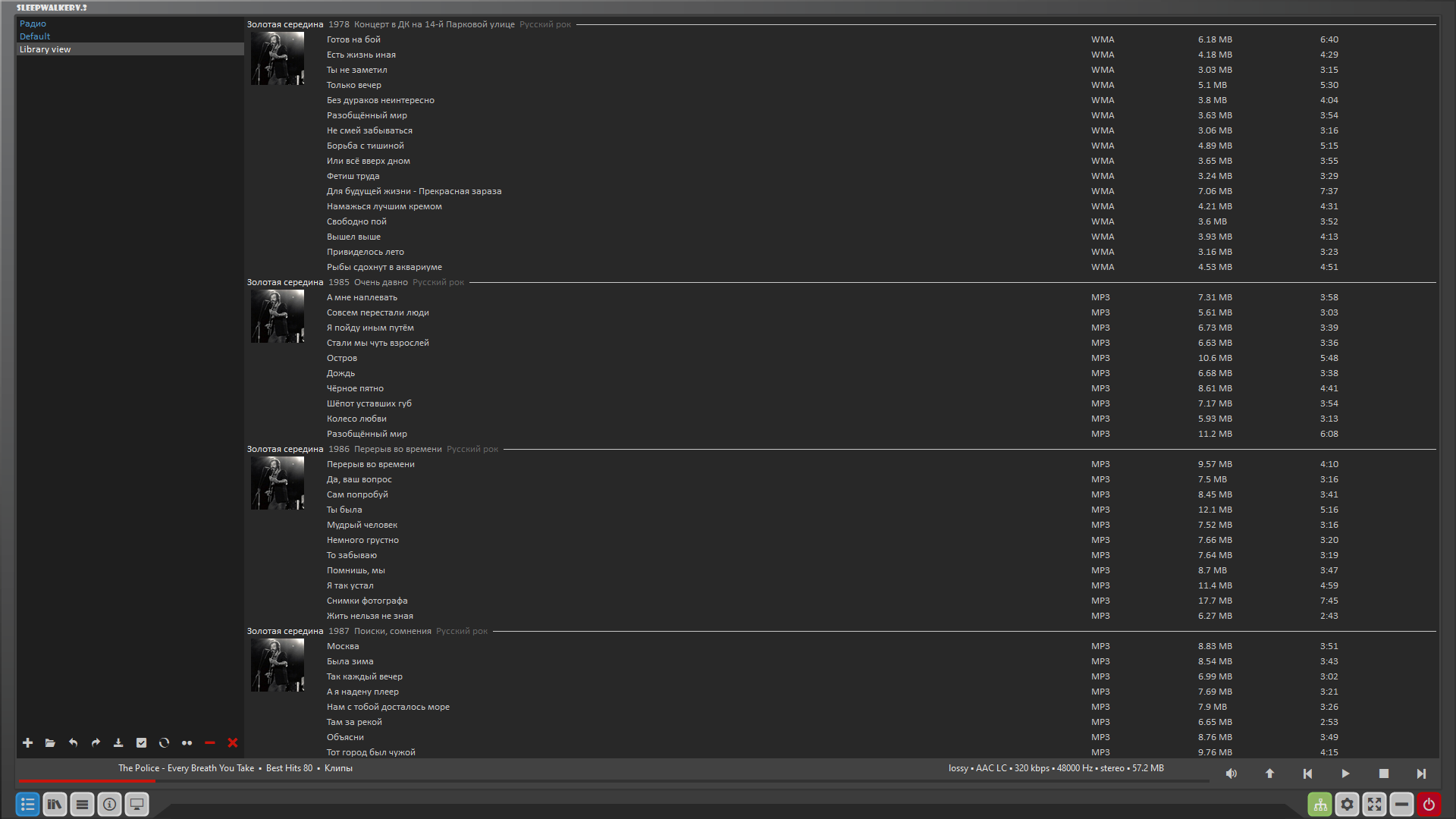Click the red X delete icon

233,743
